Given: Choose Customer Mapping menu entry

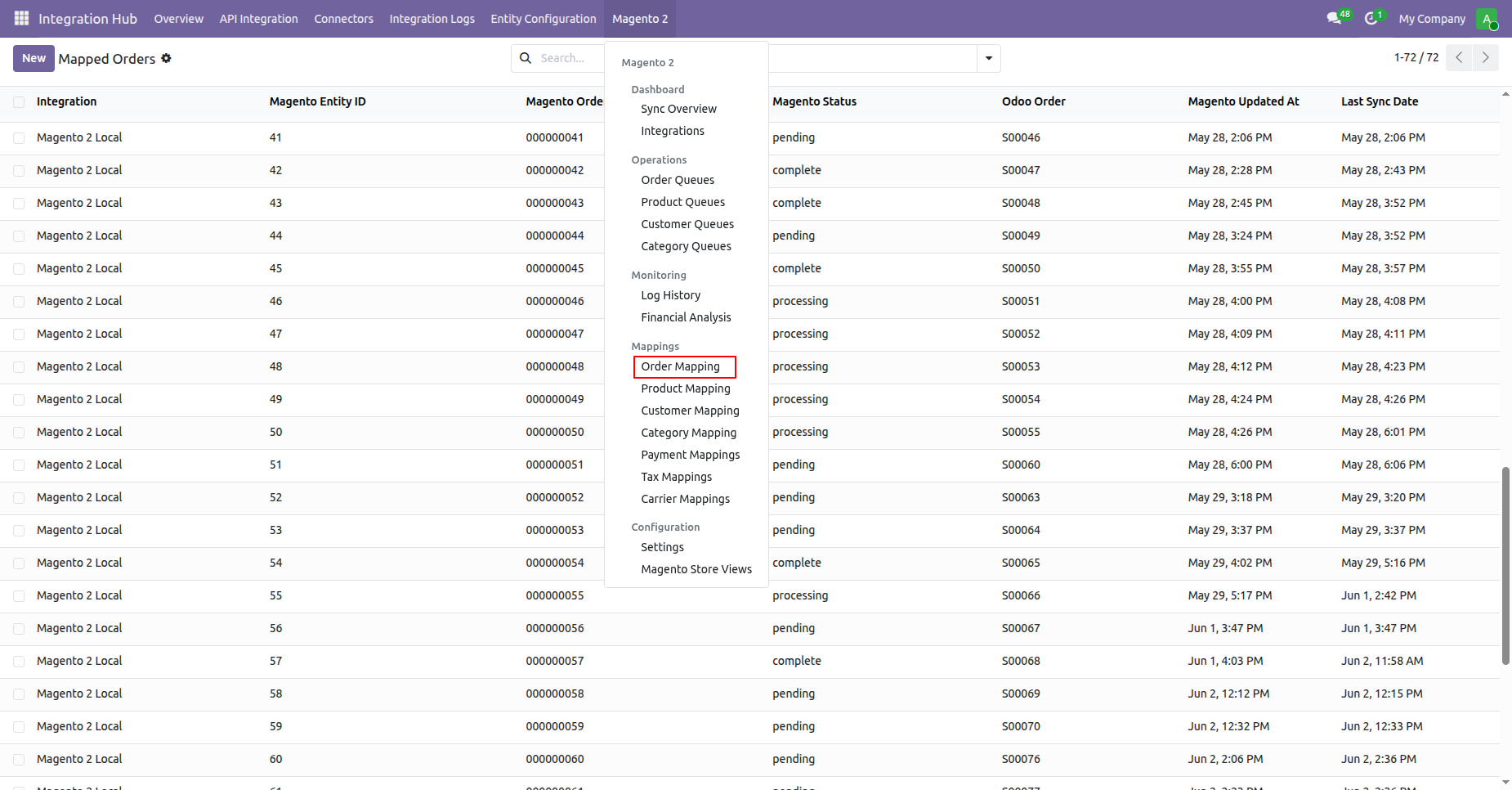Looking at the screenshot, I should coord(690,411).
